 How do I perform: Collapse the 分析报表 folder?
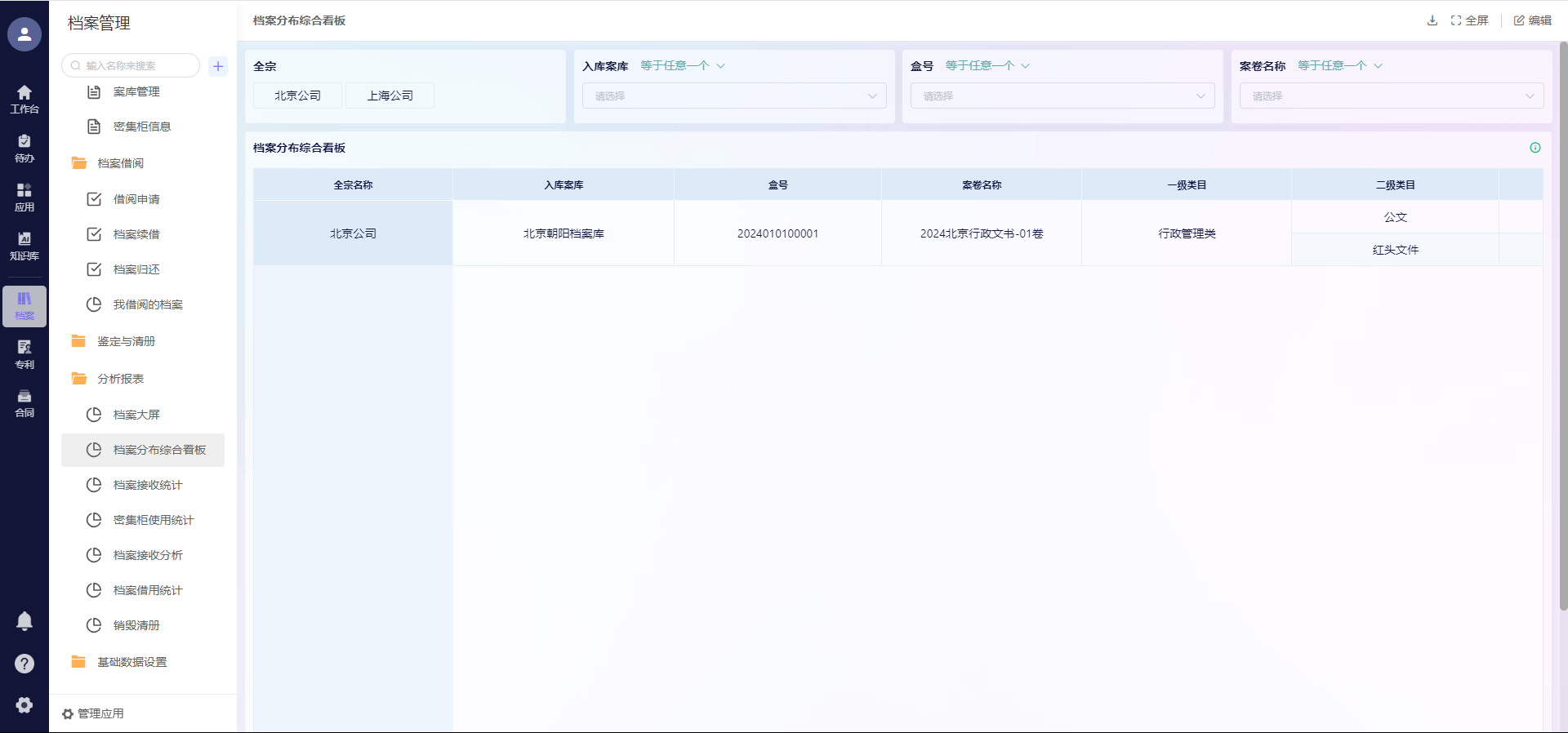(120, 379)
